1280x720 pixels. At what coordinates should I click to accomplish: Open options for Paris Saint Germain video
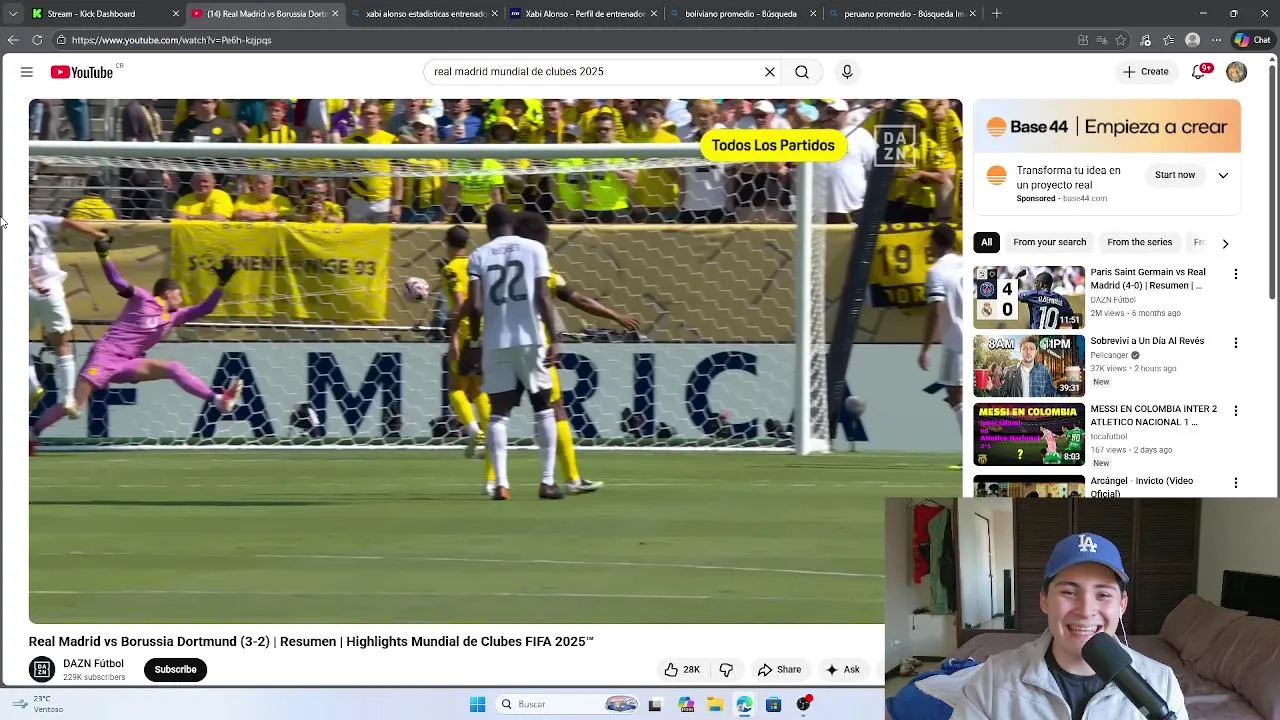[1236, 274]
